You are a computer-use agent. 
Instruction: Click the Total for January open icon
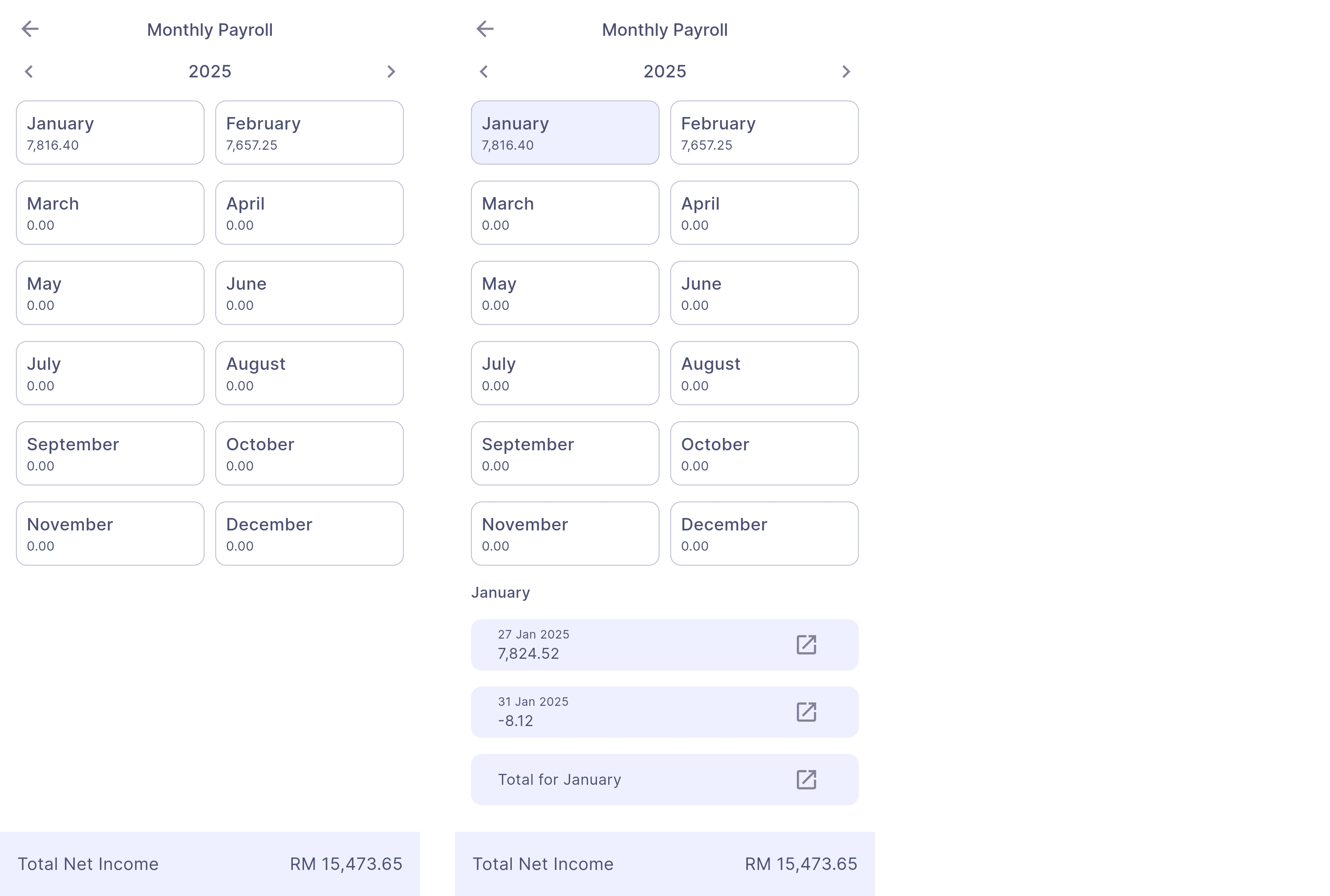click(806, 779)
